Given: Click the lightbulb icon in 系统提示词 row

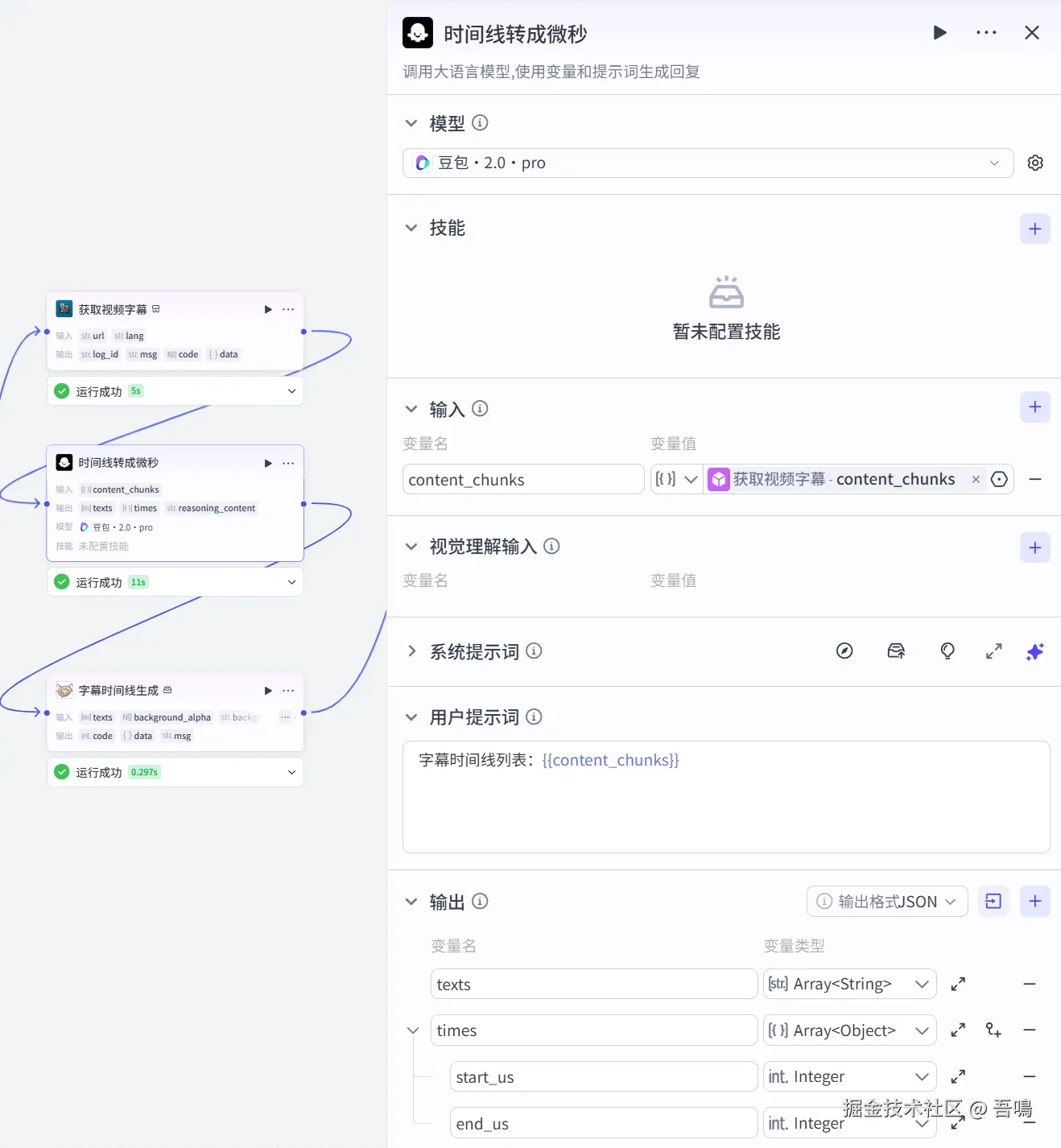Looking at the screenshot, I should pyautogui.click(x=947, y=651).
